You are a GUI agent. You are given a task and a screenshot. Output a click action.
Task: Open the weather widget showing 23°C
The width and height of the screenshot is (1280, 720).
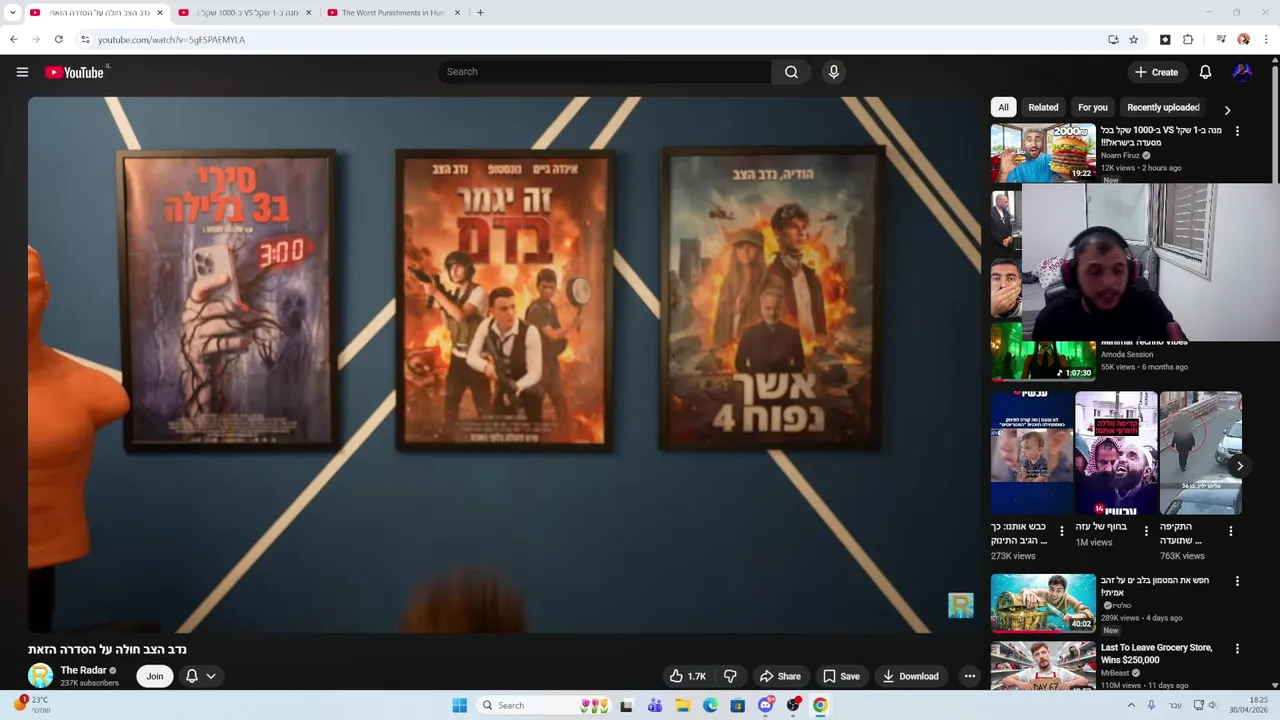pos(32,705)
